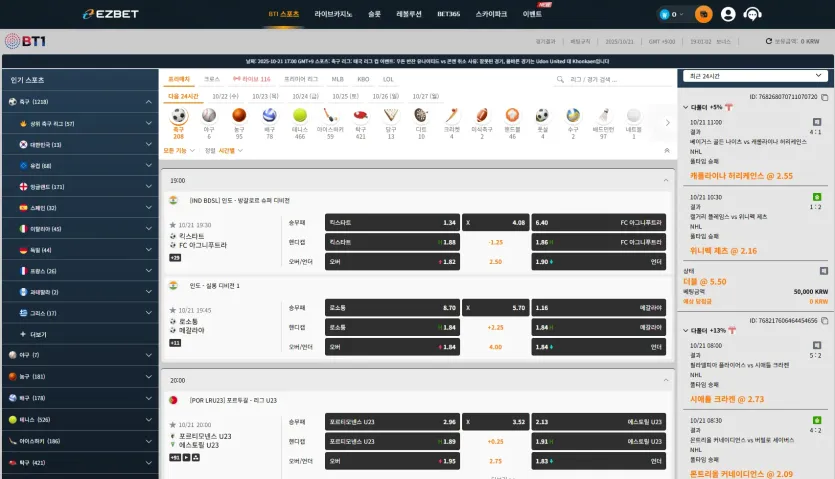Image resolution: width=835 pixels, height=479 pixels.
Task: Open the BT1 sports menu item
Action: 283,14
